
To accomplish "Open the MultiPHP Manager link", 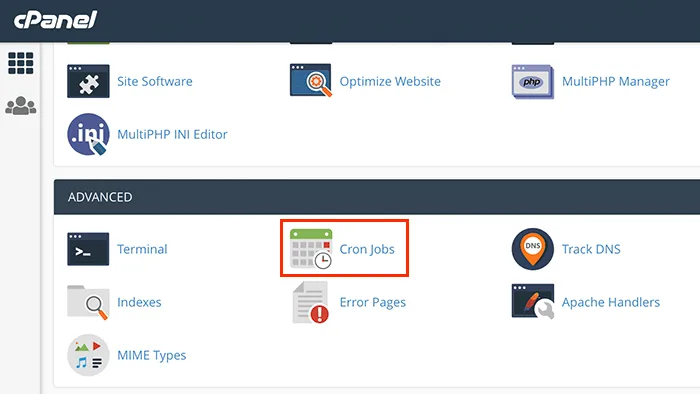I will pos(616,82).
